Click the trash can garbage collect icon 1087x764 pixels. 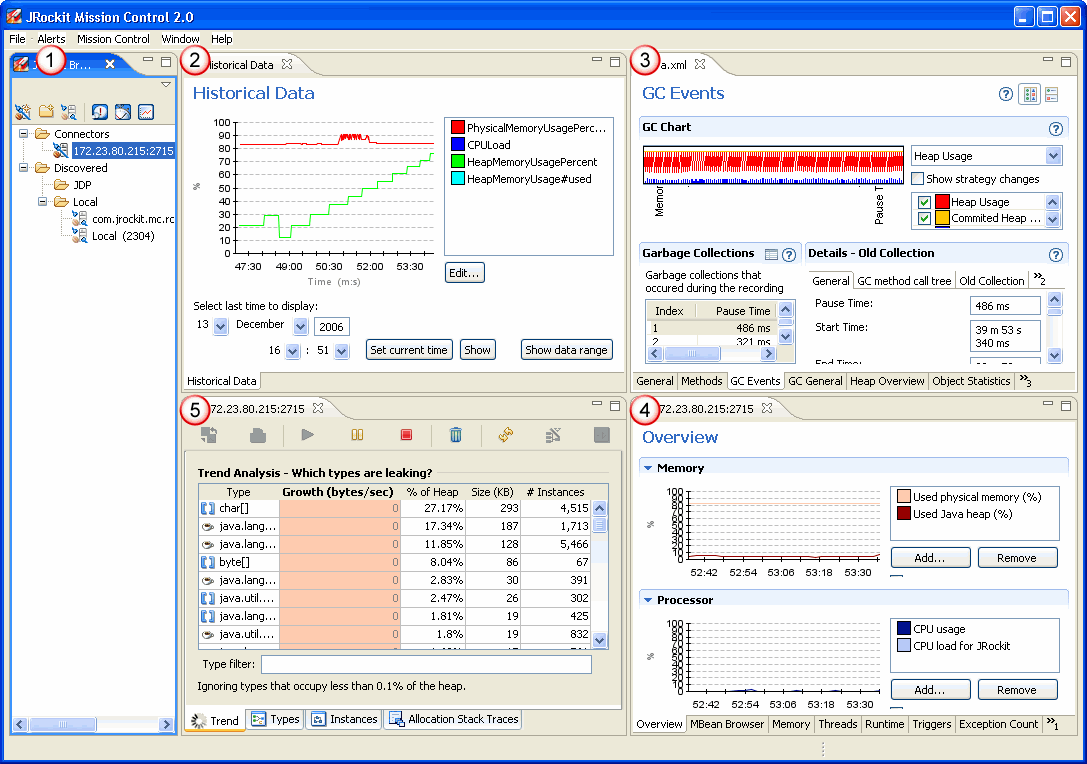pyautogui.click(x=455, y=435)
